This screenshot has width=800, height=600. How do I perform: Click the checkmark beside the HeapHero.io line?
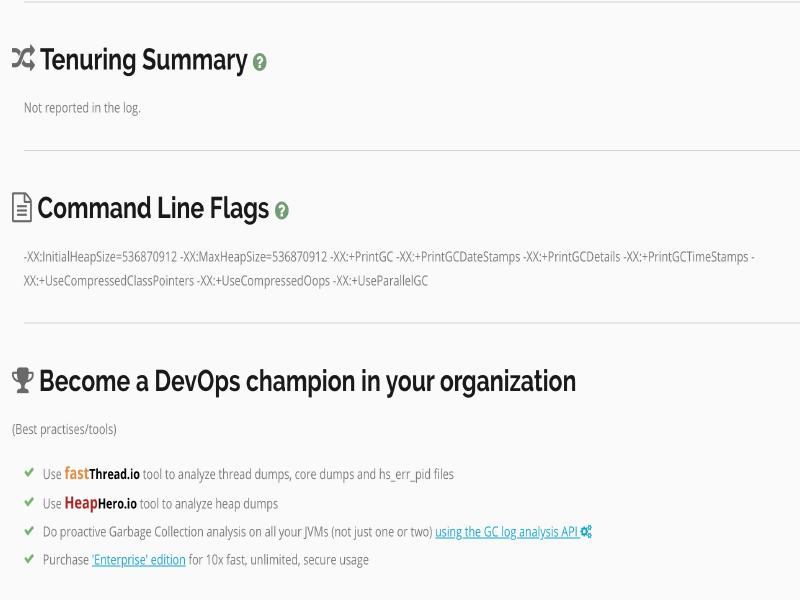click(x=29, y=502)
